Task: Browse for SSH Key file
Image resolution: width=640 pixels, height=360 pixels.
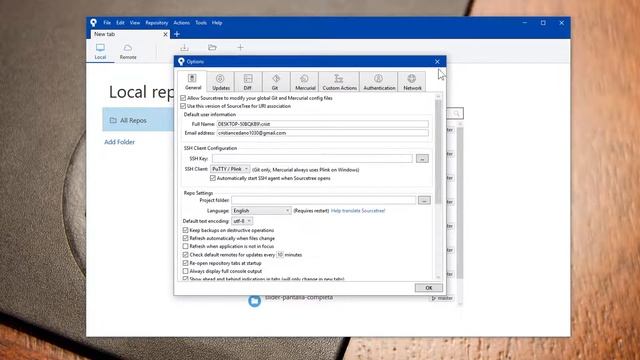Action: [x=422, y=158]
